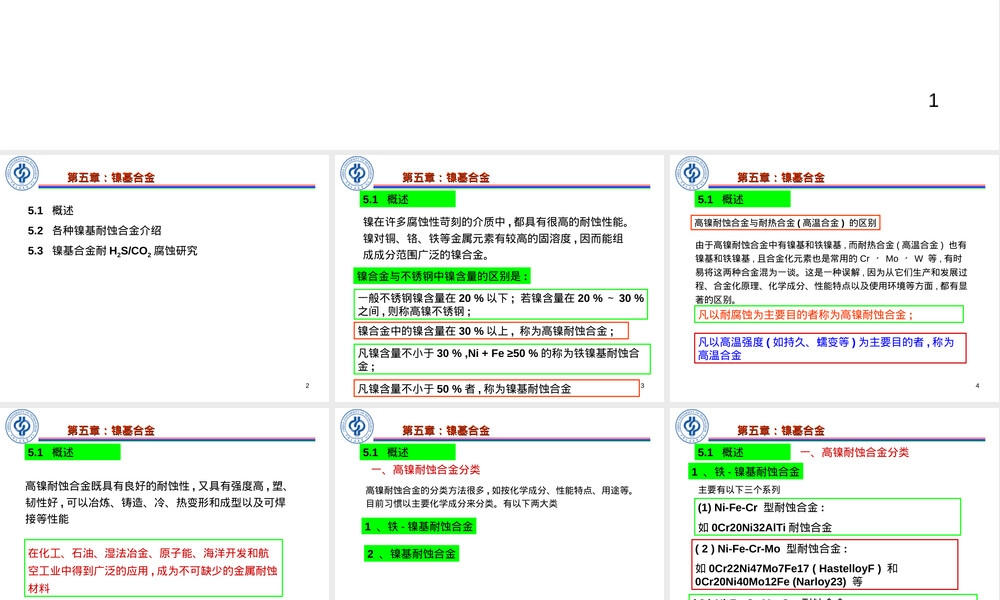This screenshot has width=1000, height=600.
Task: Select the paragraph starting '由于高镍耐蚀合金中有镍基和铁镍基'
Action: [831, 272]
